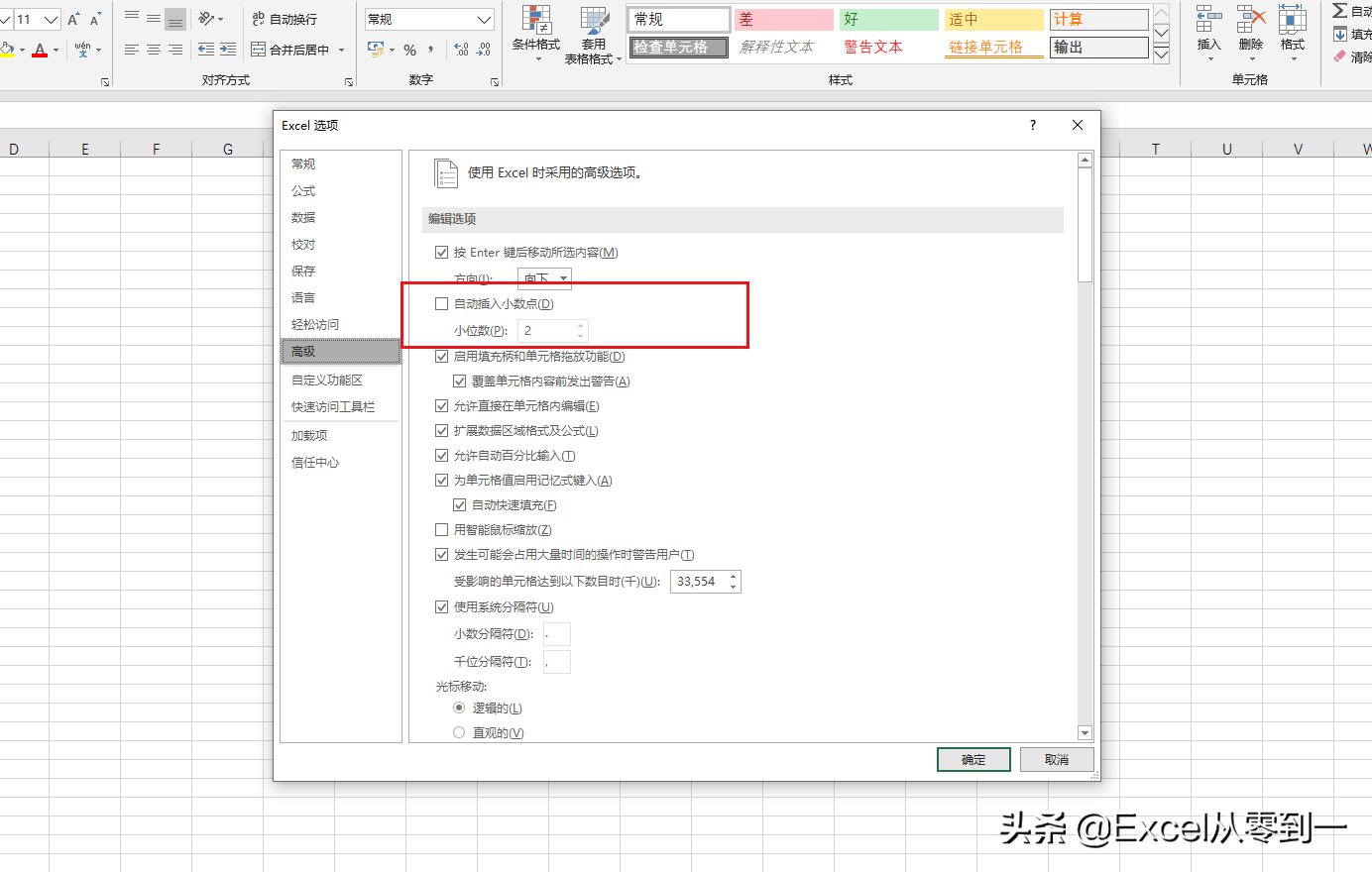1372x872 pixels.
Task: Click the dialog scrollbar down arrow
Action: pyautogui.click(x=1085, y=733)
